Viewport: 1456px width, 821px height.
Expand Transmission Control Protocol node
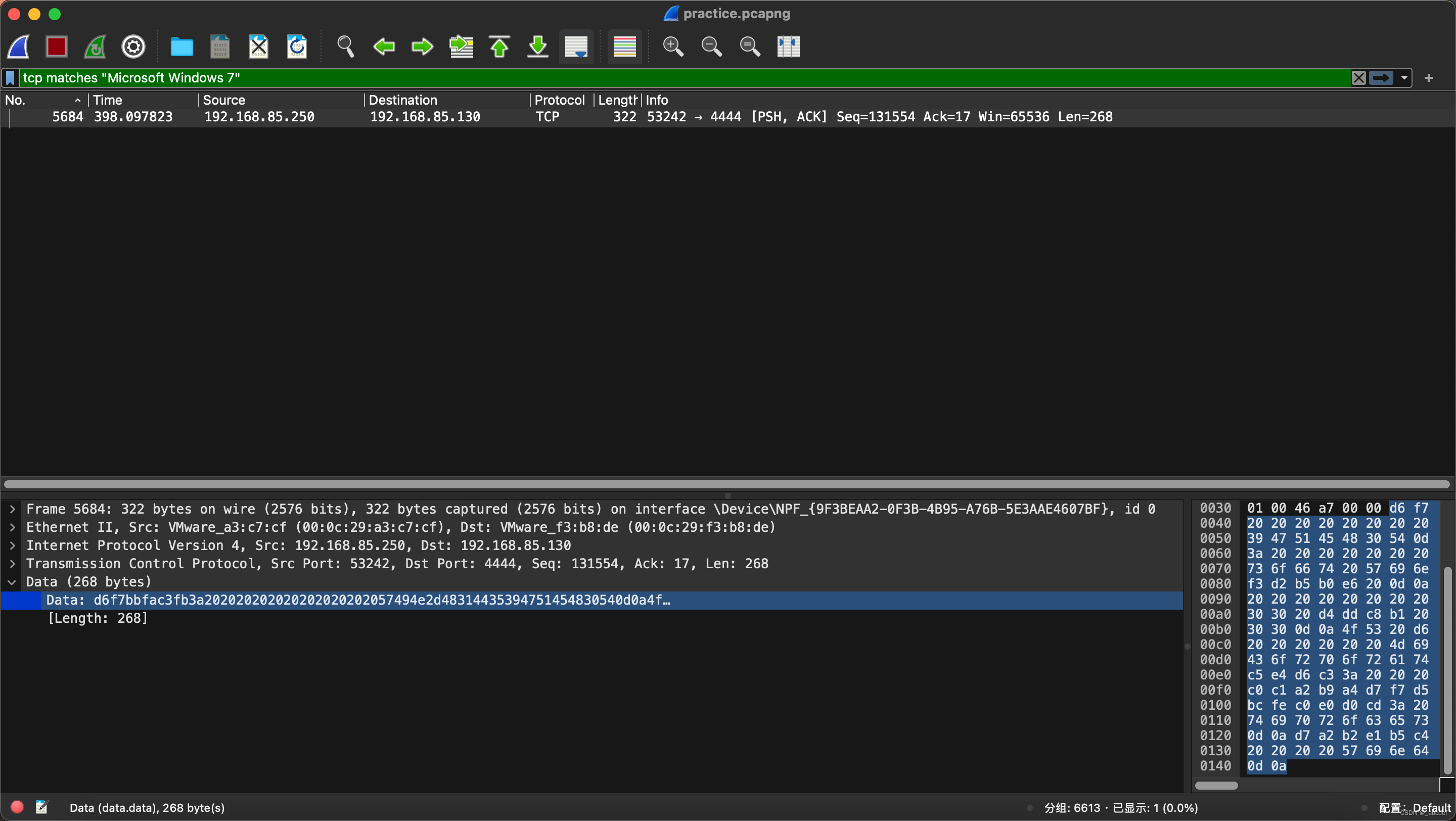pos(12,563)
